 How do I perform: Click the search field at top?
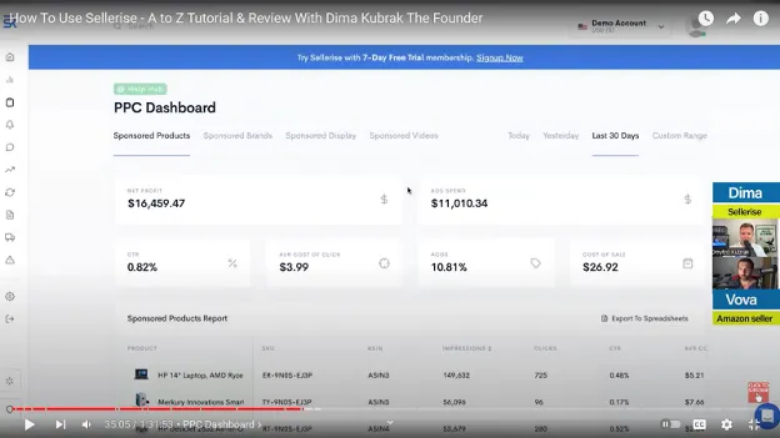(x=141, y=26)
